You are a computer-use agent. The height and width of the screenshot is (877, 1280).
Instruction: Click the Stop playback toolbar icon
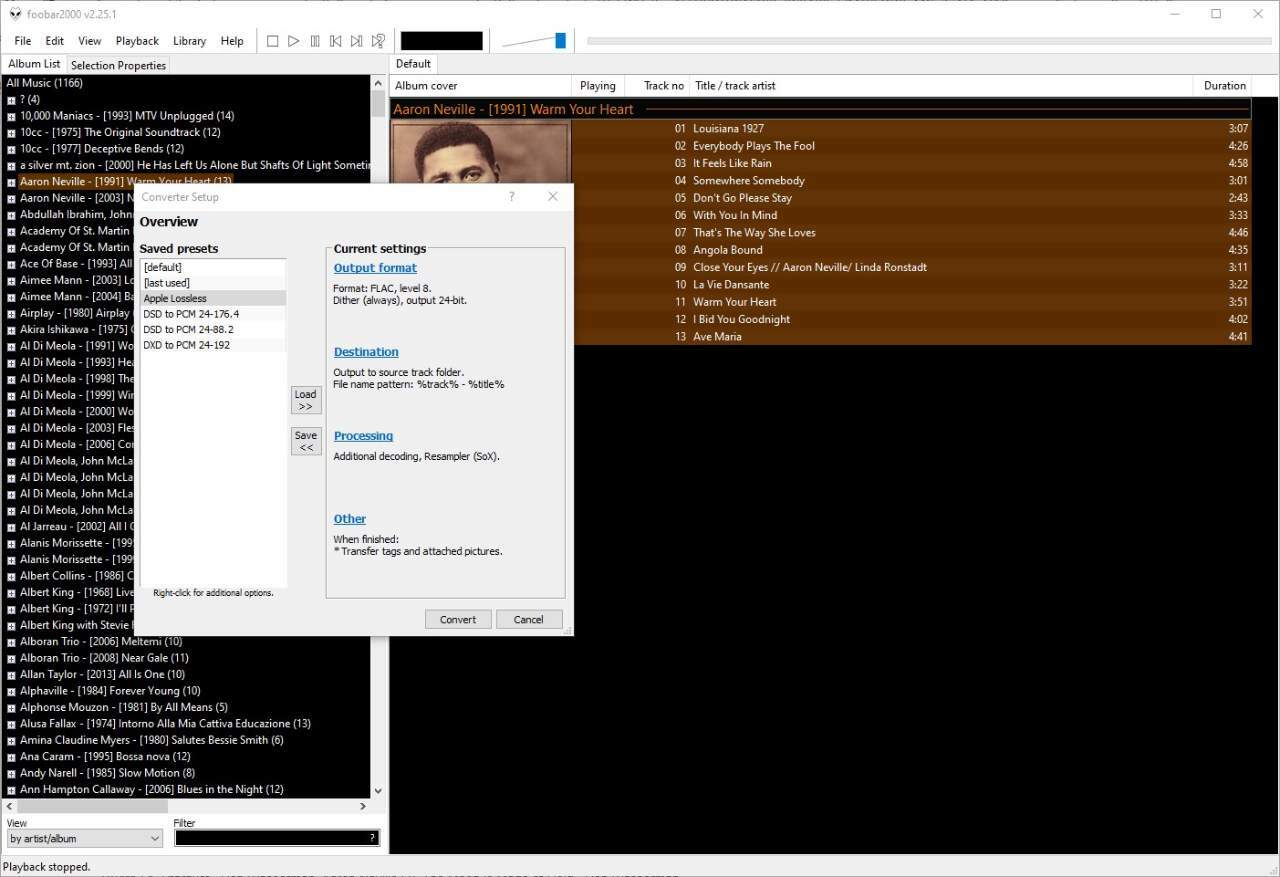[272, 41]
